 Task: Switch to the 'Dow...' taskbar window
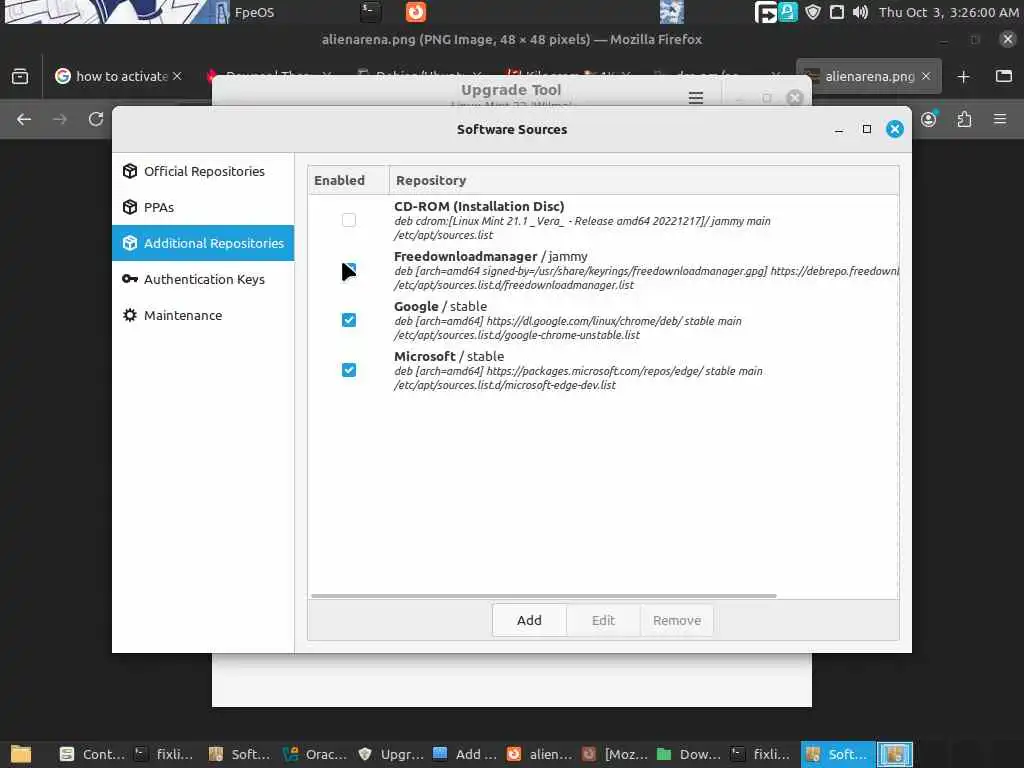pyautogui.click(x=689, y=754)
